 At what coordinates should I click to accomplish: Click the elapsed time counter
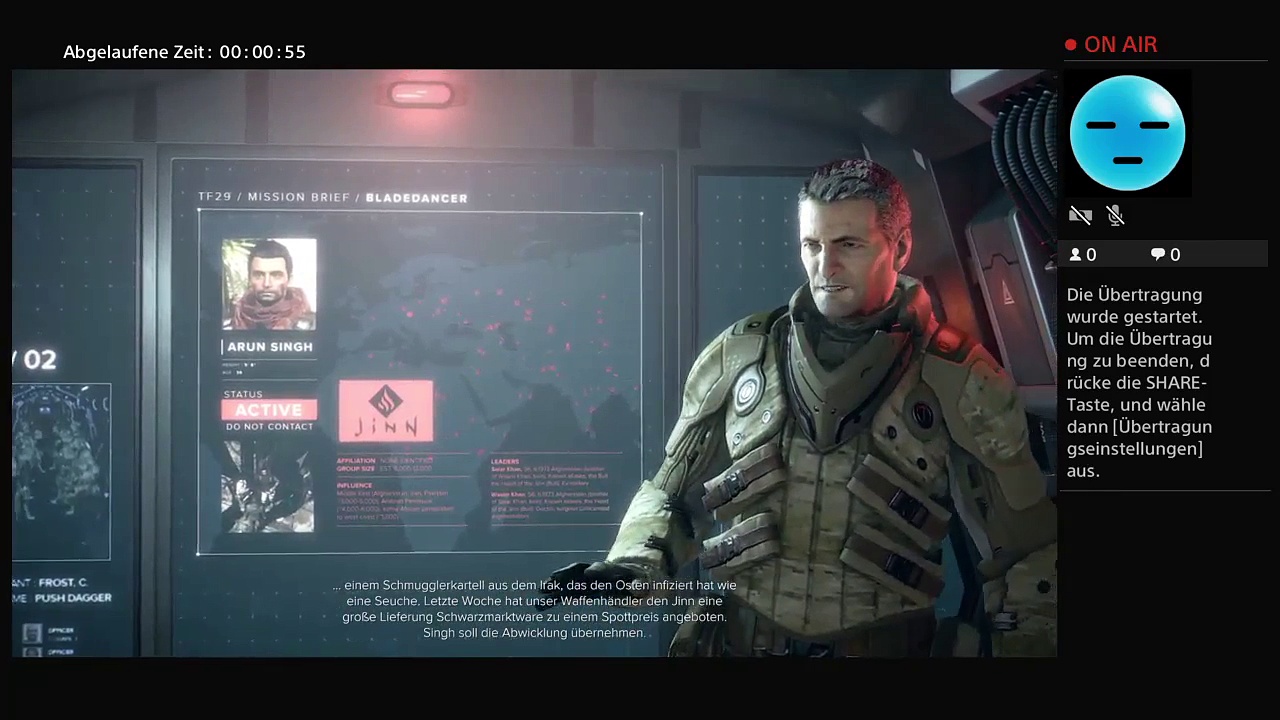(184, 52)
